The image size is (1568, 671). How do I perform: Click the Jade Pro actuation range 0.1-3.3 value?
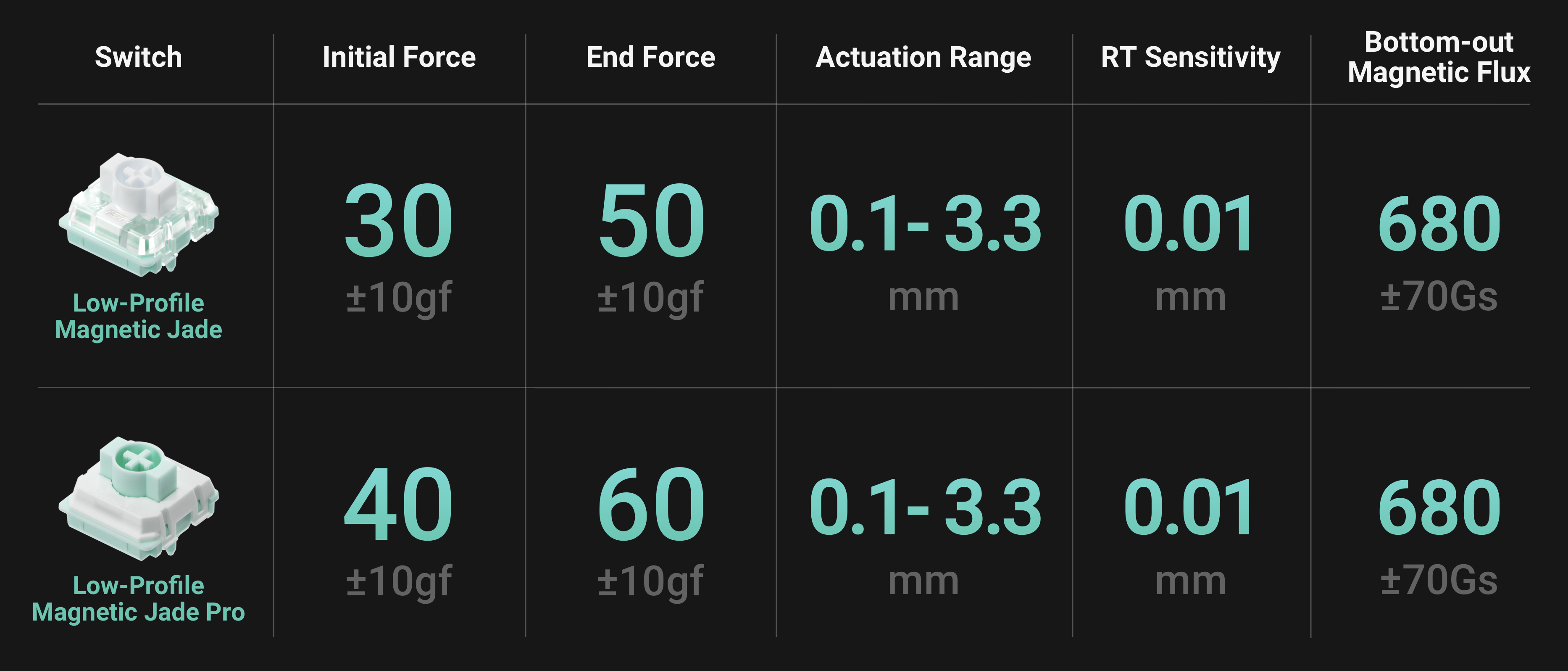pos(924,507)
